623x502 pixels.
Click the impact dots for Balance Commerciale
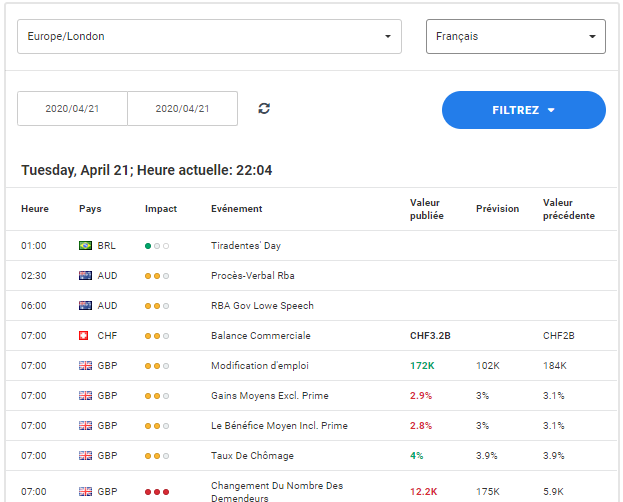coord(157,336)
